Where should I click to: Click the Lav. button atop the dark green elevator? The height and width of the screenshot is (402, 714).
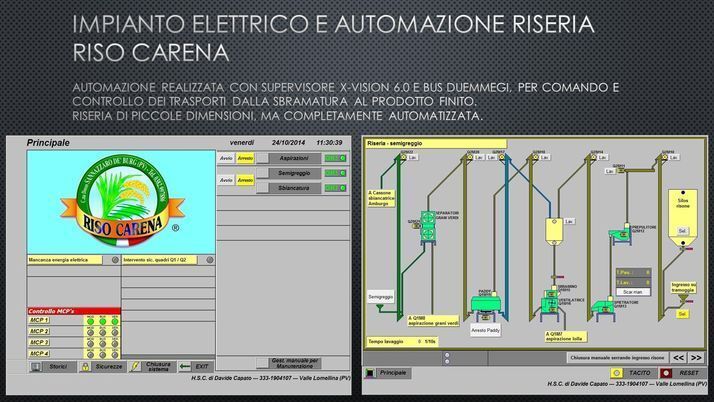point(412,157)
